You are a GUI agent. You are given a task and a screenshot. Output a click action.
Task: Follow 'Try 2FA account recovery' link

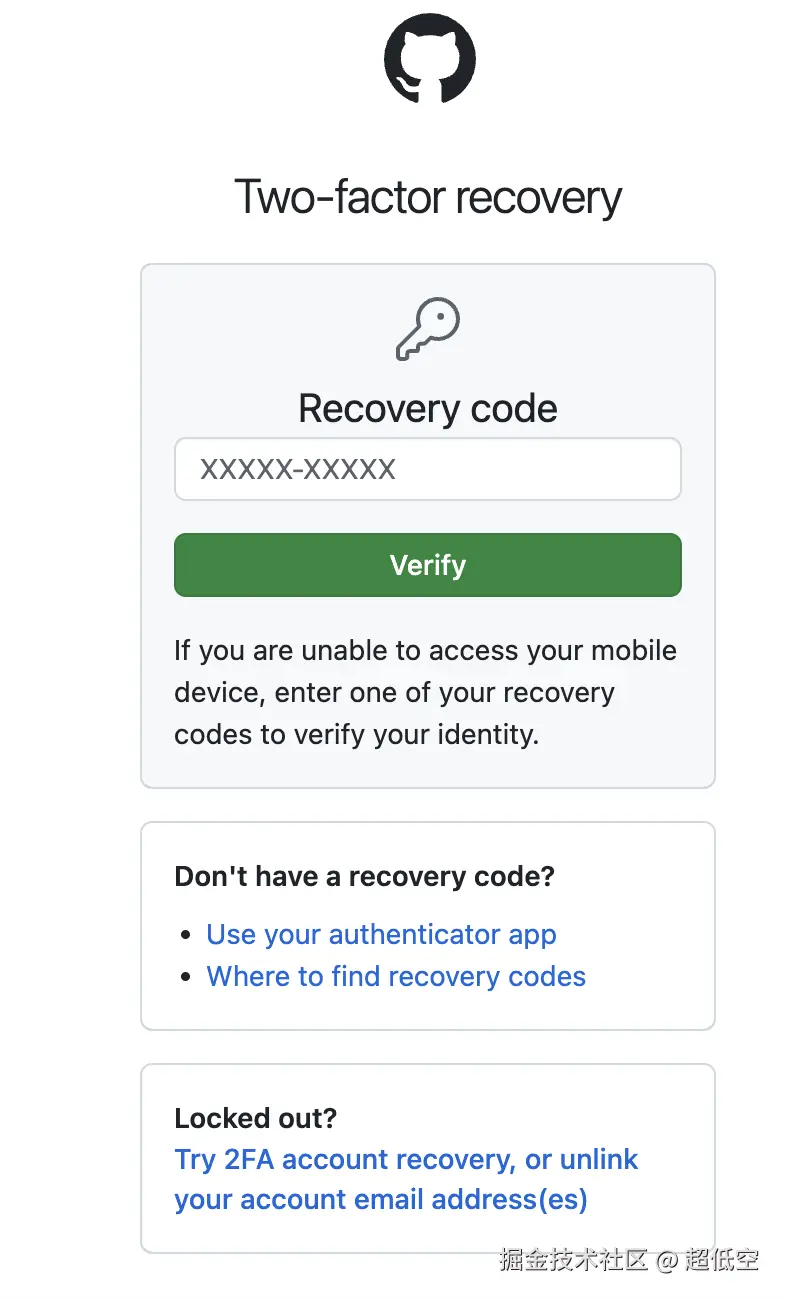pyautogui.click(x=345, y=1160)
